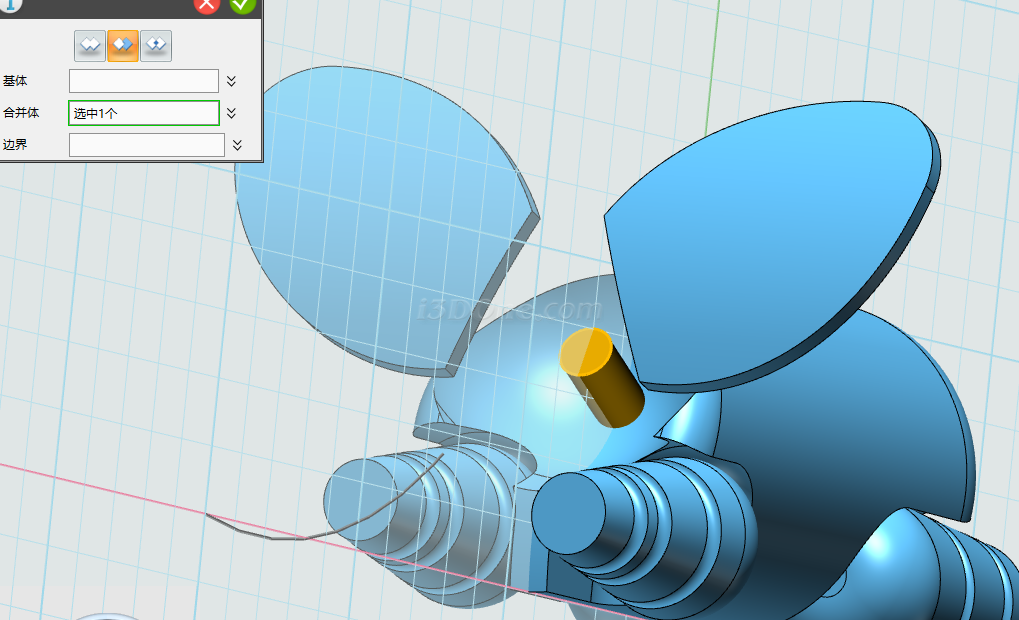The width and height of the screenshot is (1019, 620).
Task: Click the 合并体 field showing 选中1个
Action: [143, 113]
